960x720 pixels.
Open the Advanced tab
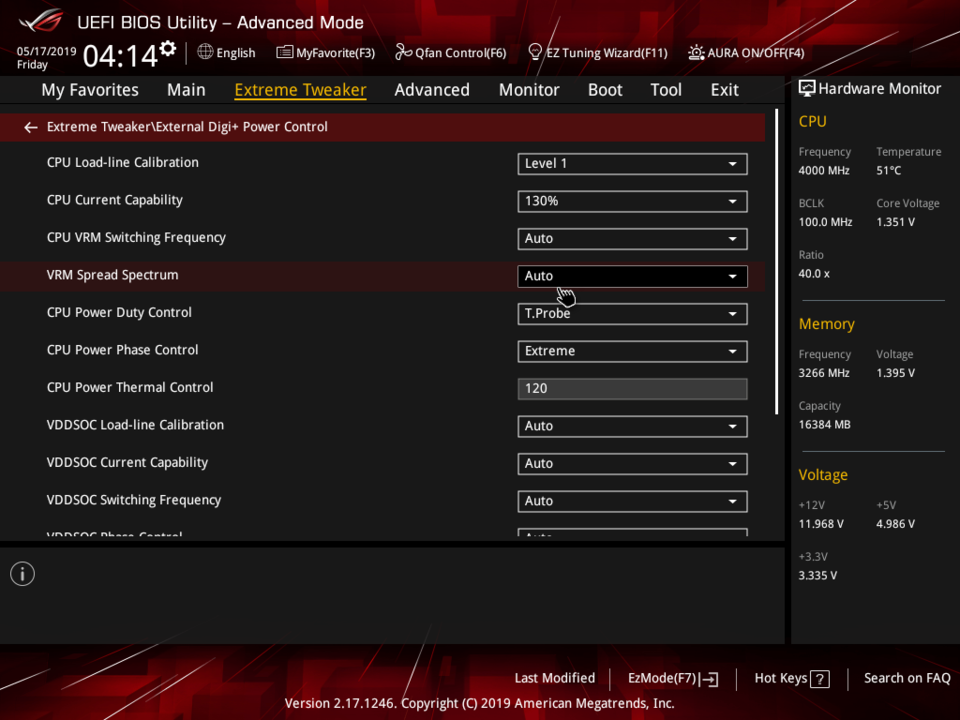pos(432,90)
